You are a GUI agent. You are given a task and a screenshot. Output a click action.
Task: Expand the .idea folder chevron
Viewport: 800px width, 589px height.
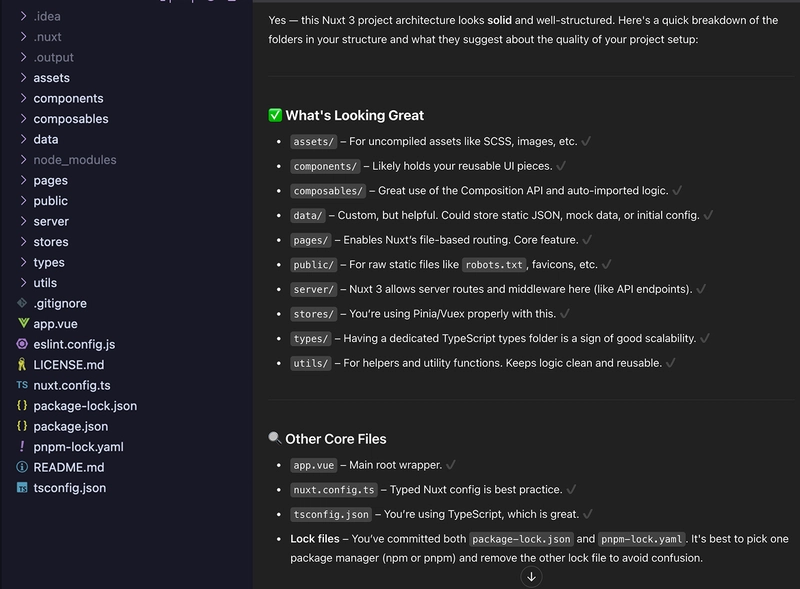tap(23, 16)
